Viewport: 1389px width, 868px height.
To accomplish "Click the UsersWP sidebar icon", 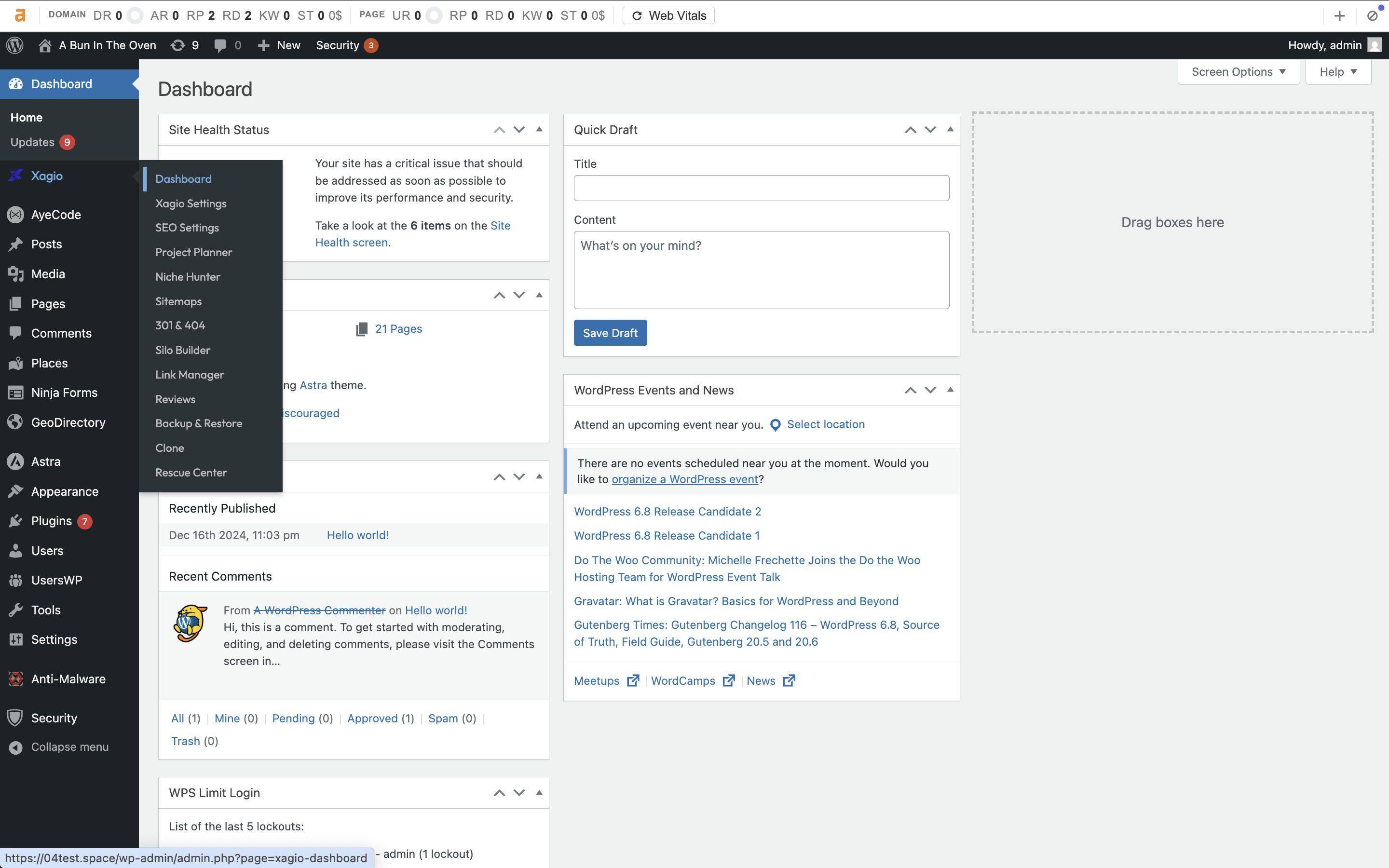I will (x=15, y=581).
